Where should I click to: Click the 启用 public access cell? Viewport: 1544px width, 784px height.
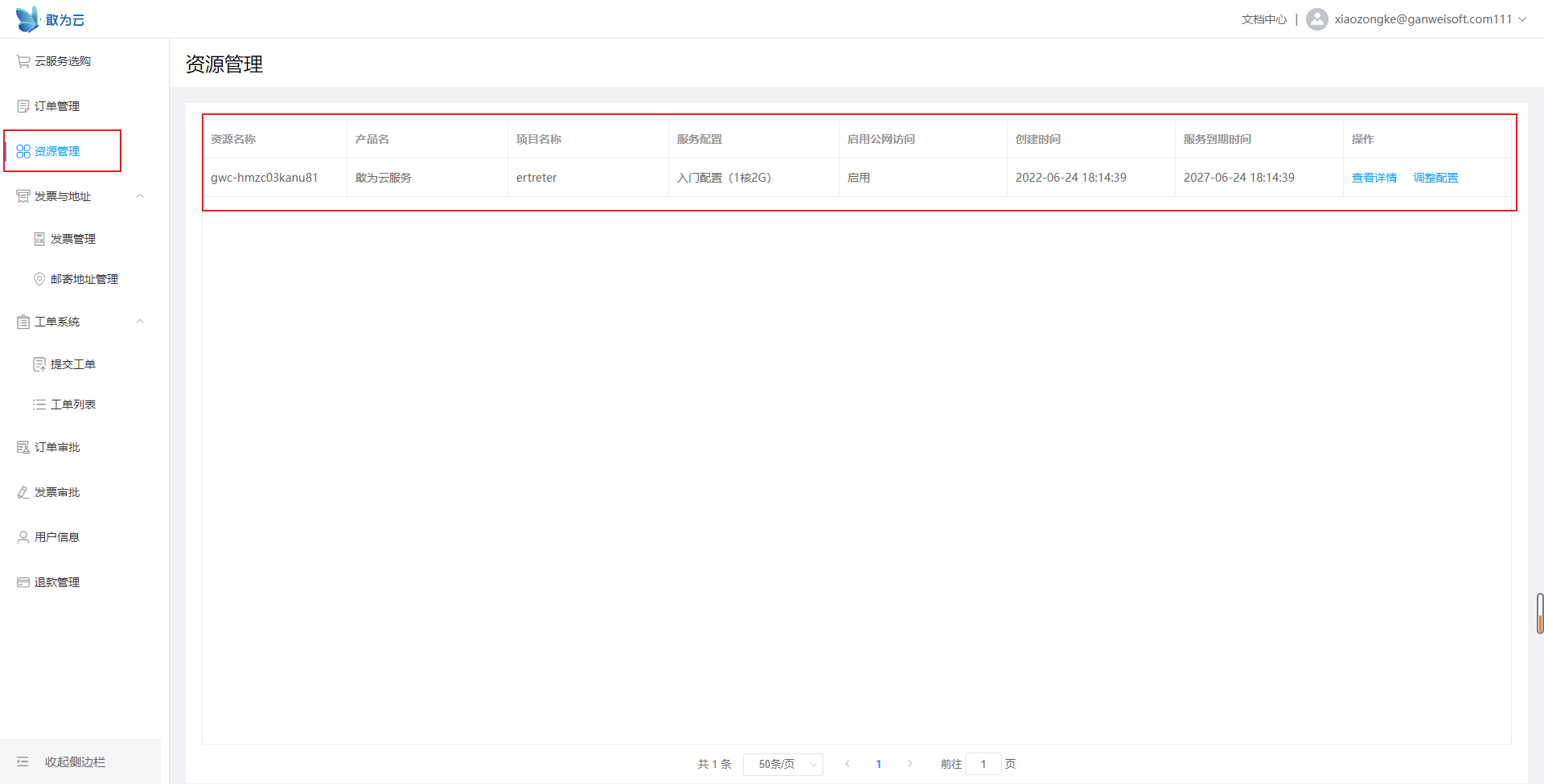click(859, 178)
